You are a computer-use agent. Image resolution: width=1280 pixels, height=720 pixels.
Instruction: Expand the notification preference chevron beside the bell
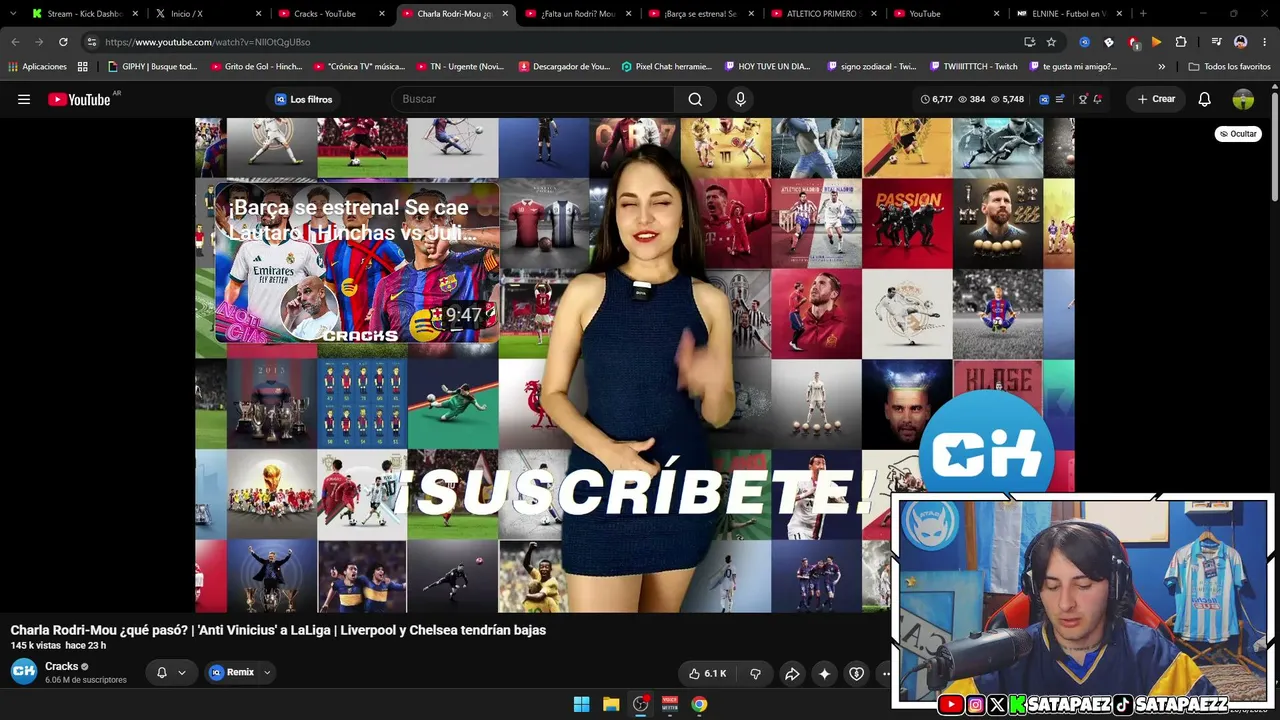pyautogui.click(x=181, y=673)
